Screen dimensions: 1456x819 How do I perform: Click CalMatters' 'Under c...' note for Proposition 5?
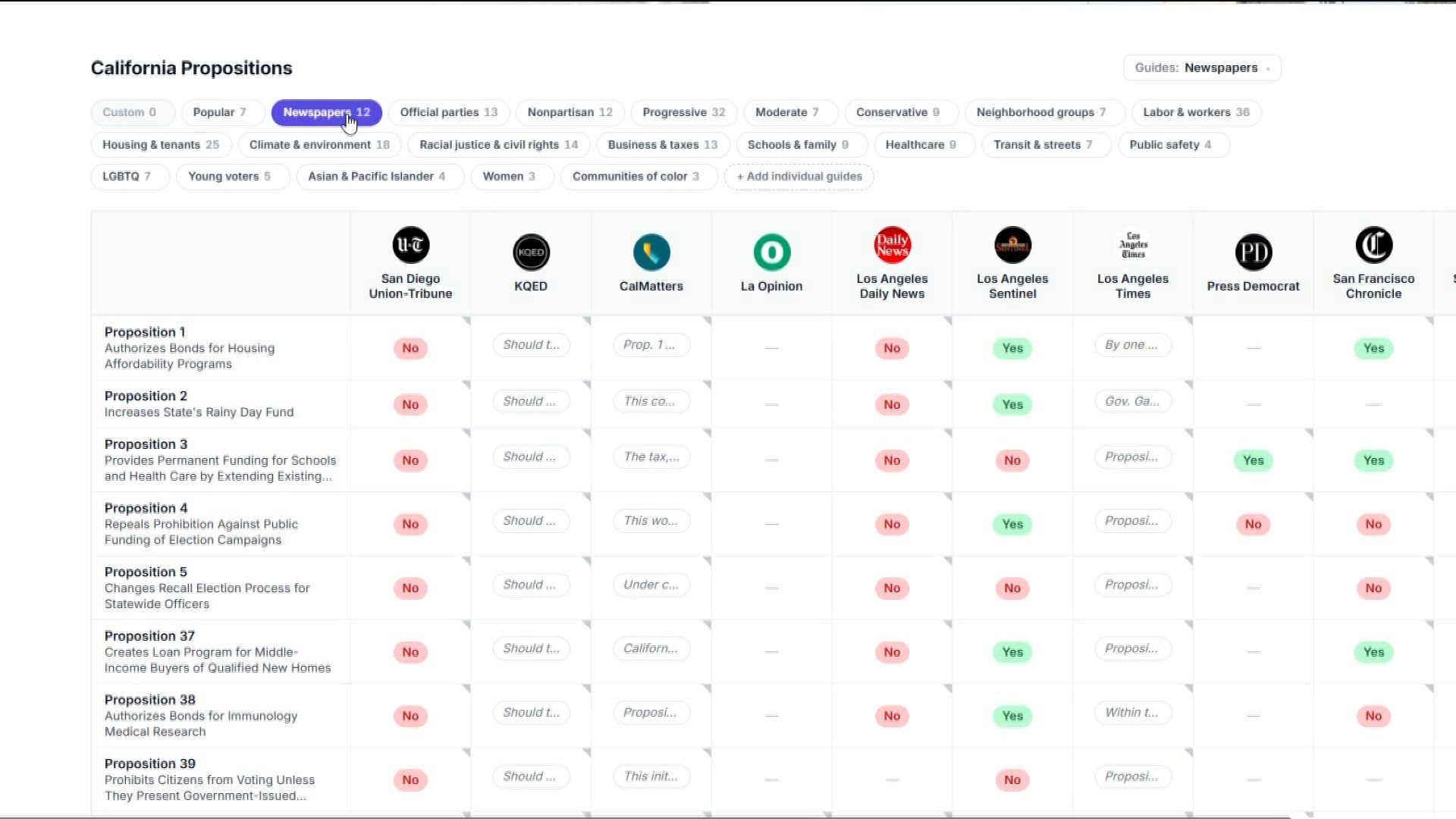[651, 585]
